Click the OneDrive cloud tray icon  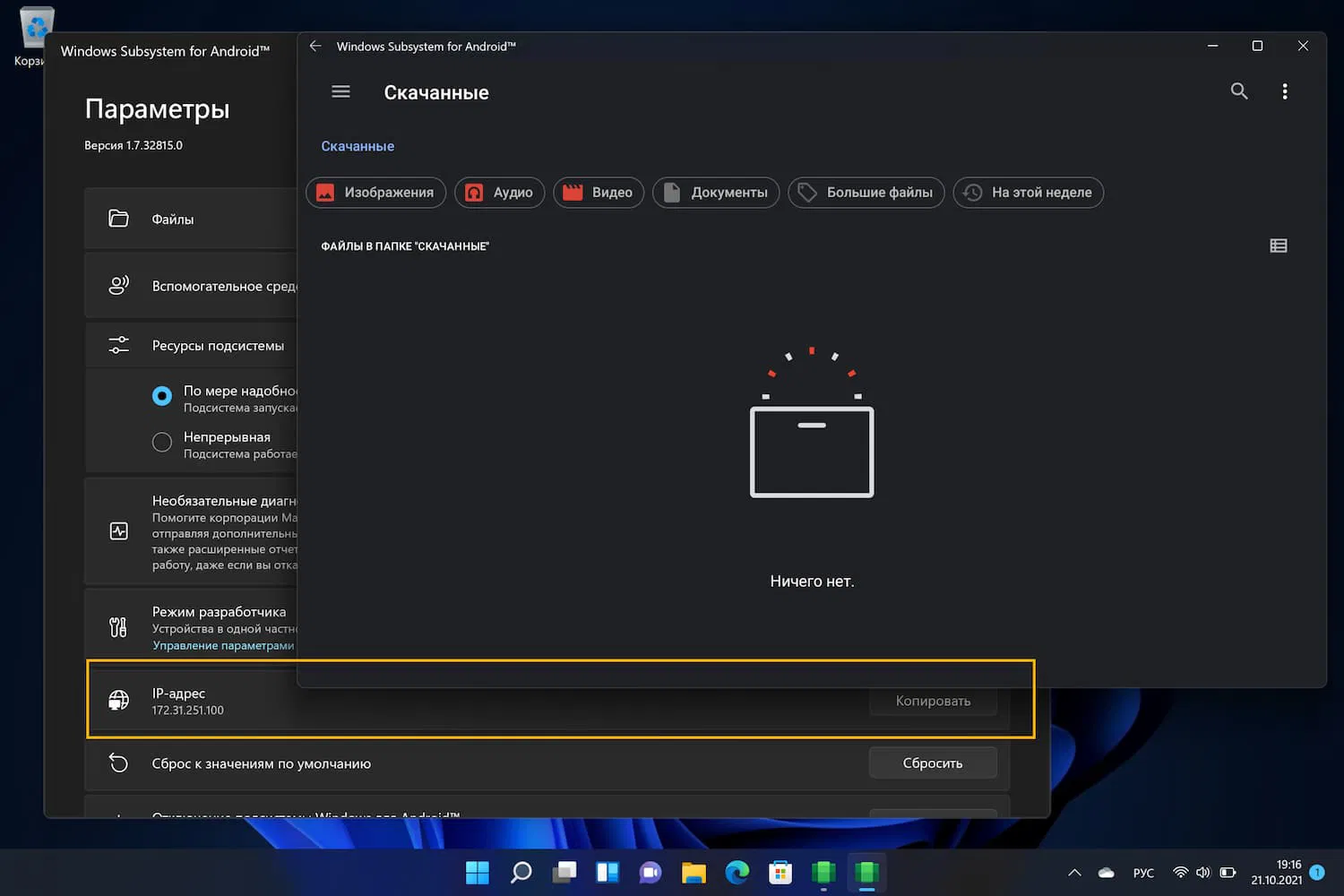point(1107,873)
